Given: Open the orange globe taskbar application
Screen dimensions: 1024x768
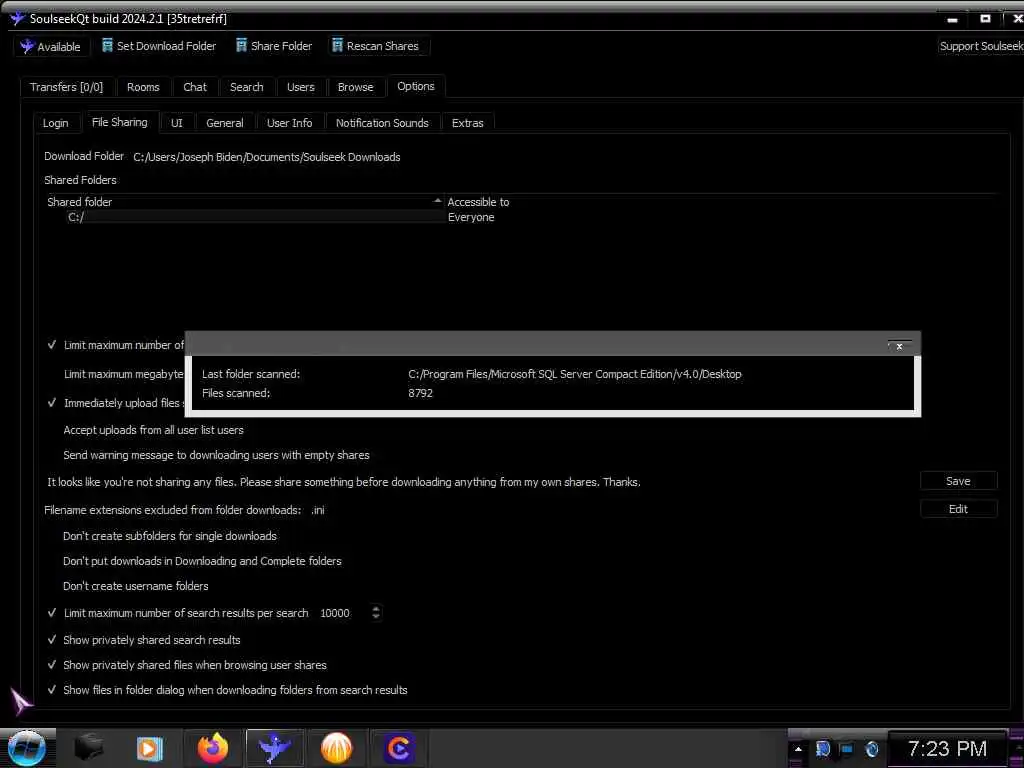Looking at the screenshot, I should click(x=336, y=748).
